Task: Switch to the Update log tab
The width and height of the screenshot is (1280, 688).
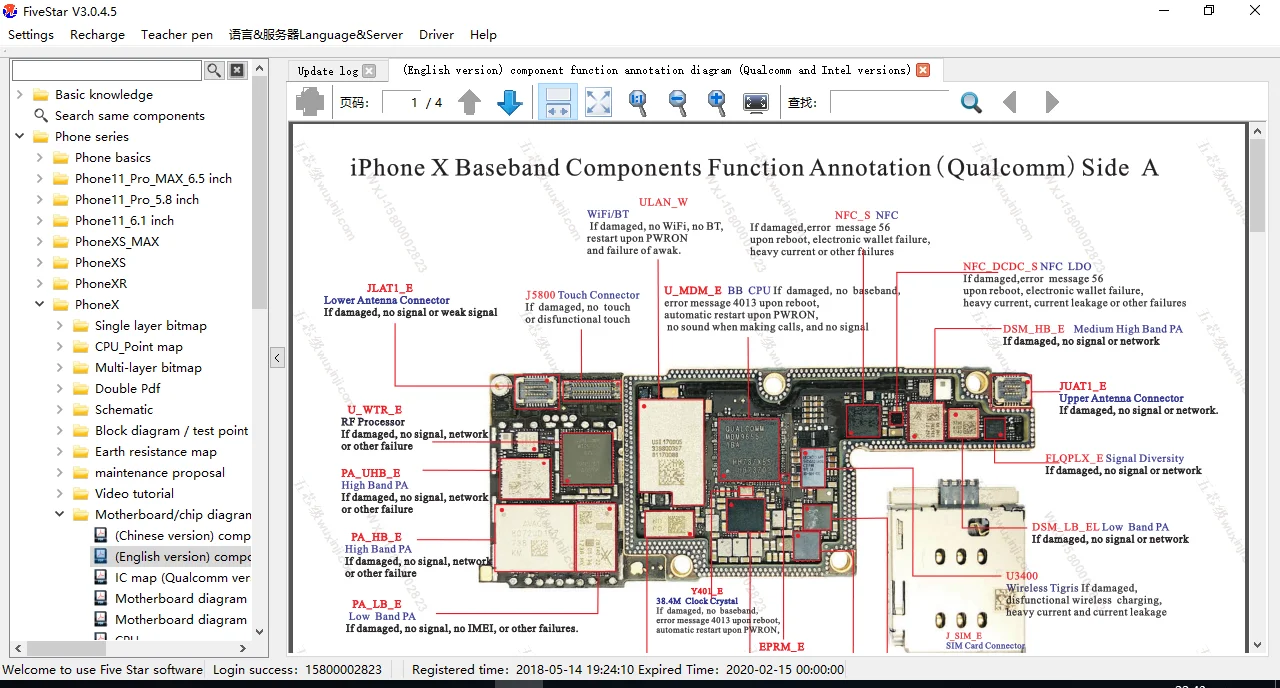Action: point(328,71)
